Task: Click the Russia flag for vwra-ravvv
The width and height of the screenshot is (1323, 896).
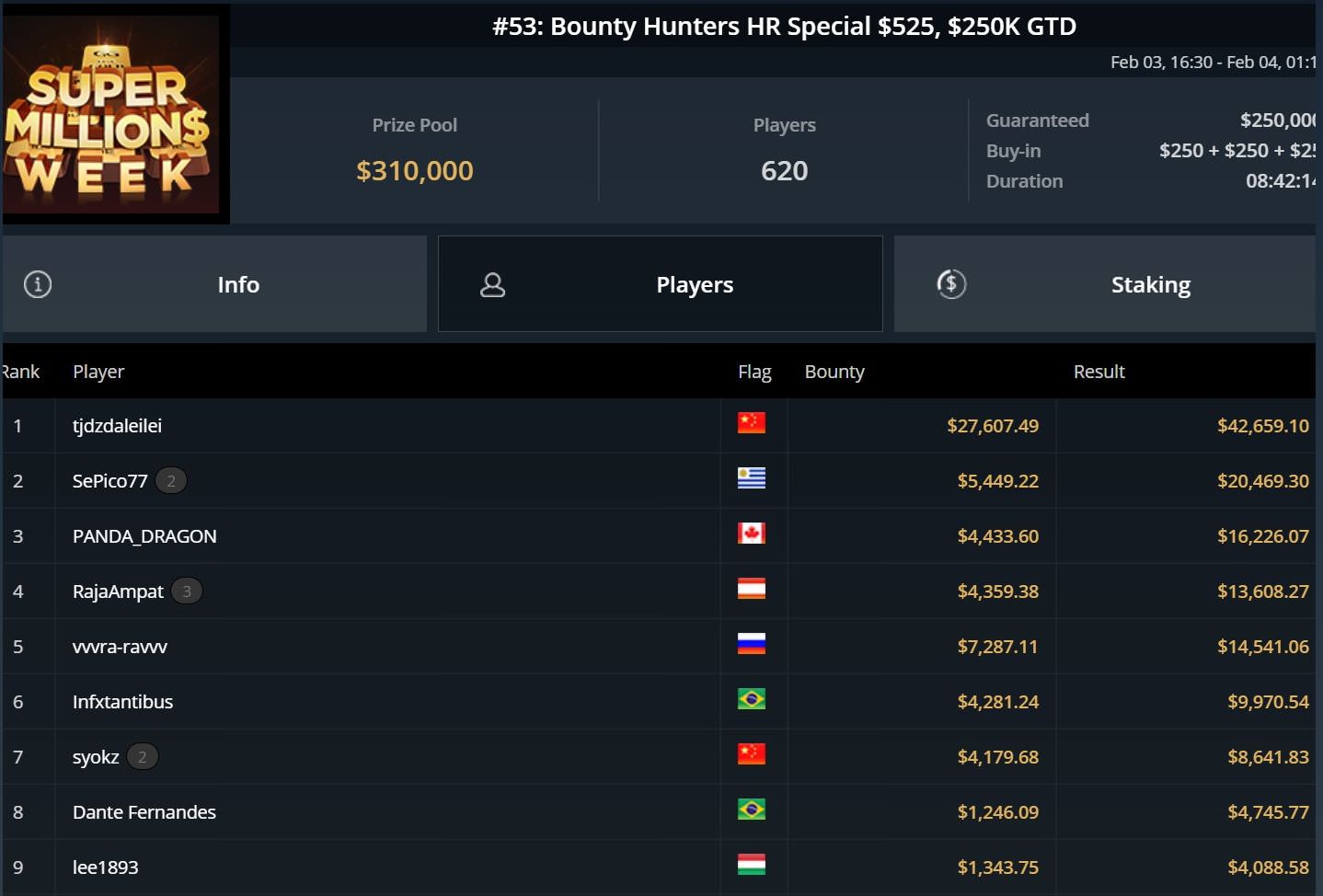Action: coord(751,644)
